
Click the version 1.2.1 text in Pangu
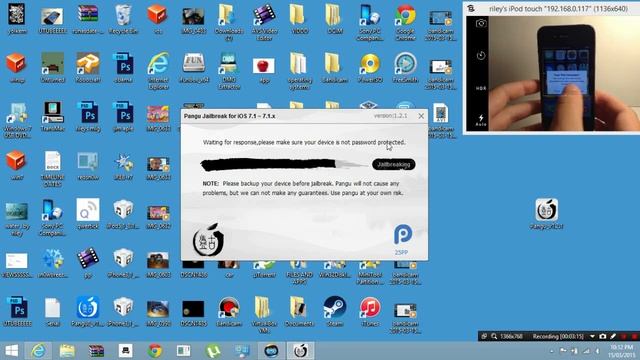[x=391, y=116]
